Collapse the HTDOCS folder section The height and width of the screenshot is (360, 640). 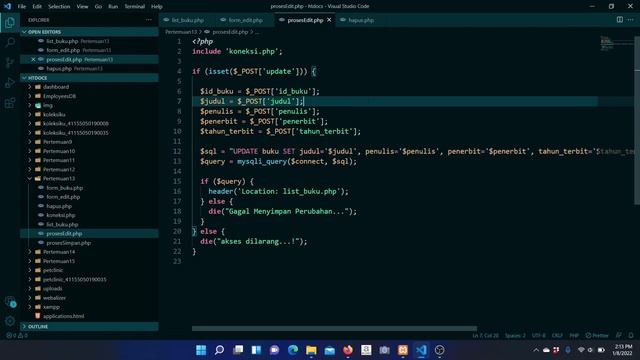tap(89, 78)
